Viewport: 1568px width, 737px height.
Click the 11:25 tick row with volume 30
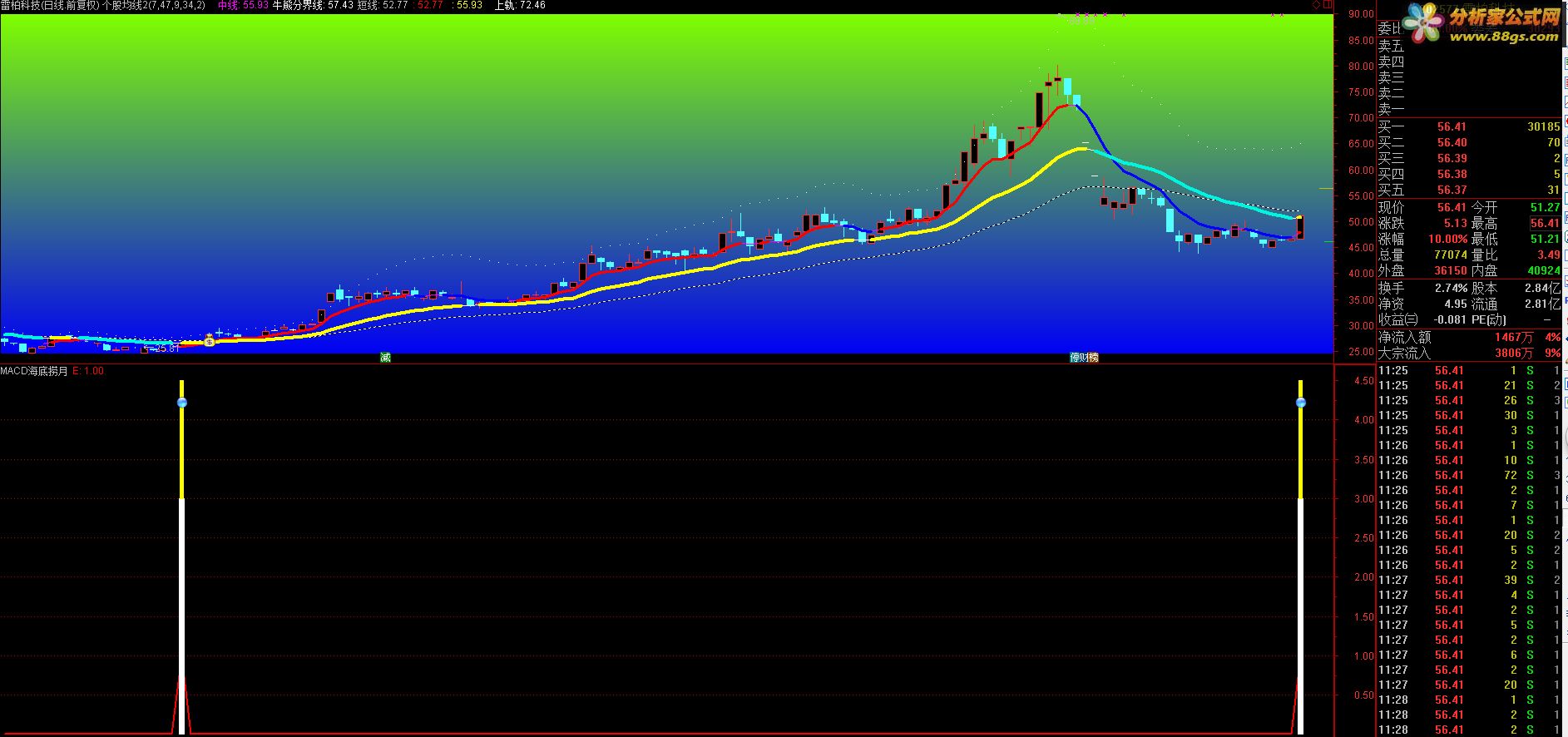tap(1469, 415)
